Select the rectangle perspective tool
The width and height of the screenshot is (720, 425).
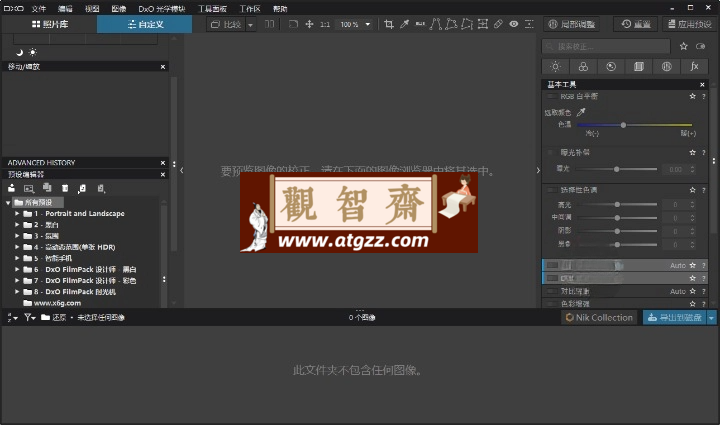pyautogui.click(x=451, y=24)
